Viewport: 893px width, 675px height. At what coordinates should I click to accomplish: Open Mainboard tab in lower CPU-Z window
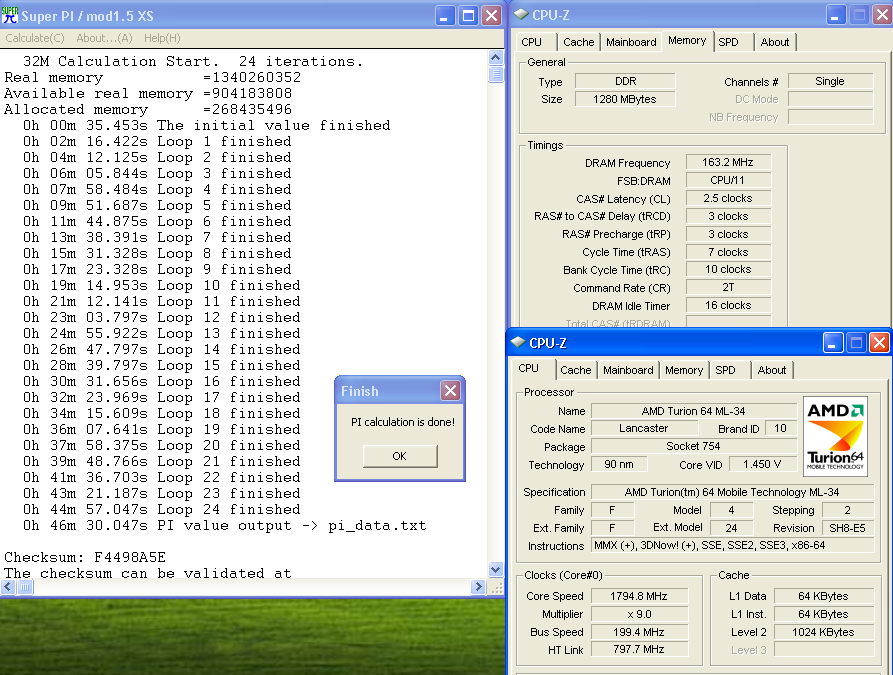(x=628, y=370)
